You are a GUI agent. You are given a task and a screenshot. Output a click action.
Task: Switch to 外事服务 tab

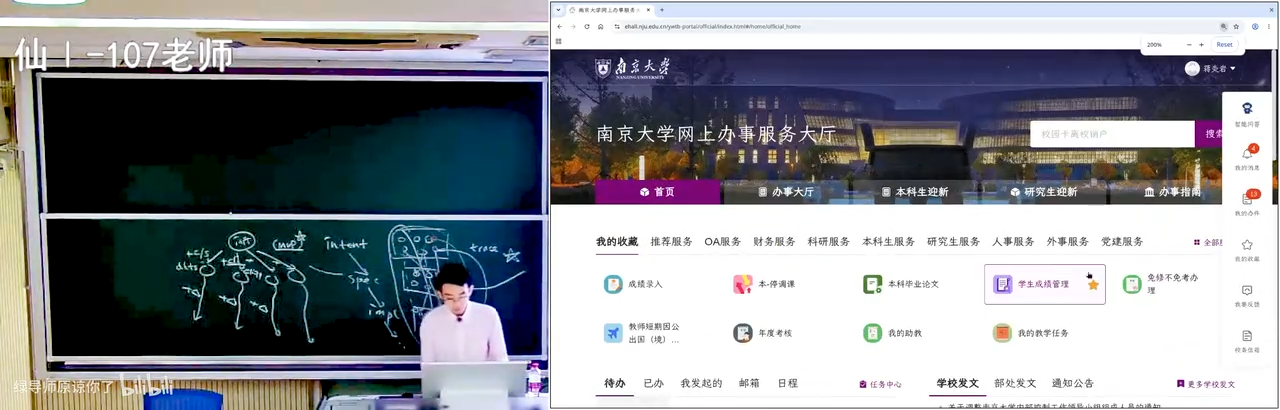1068,242
